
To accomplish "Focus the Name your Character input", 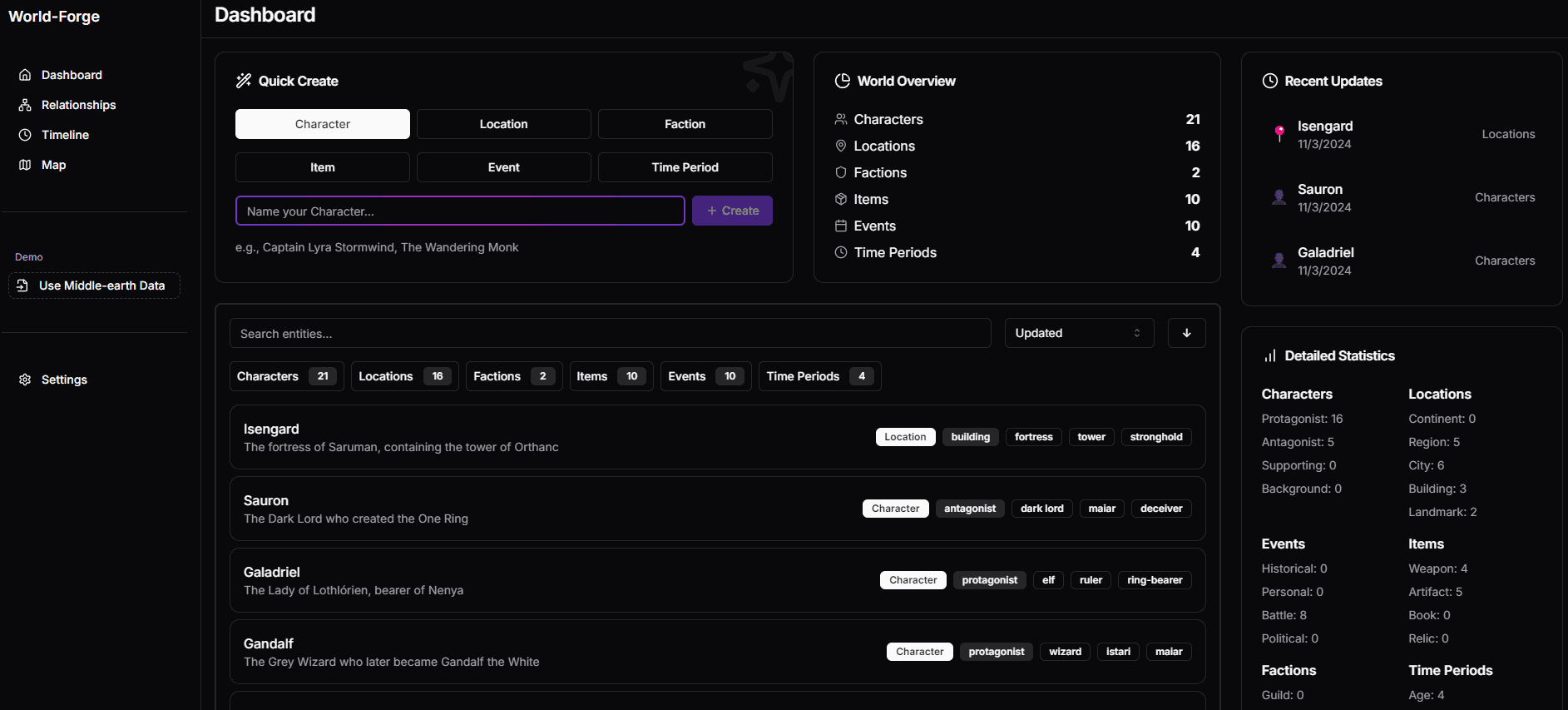I will 460,211.
